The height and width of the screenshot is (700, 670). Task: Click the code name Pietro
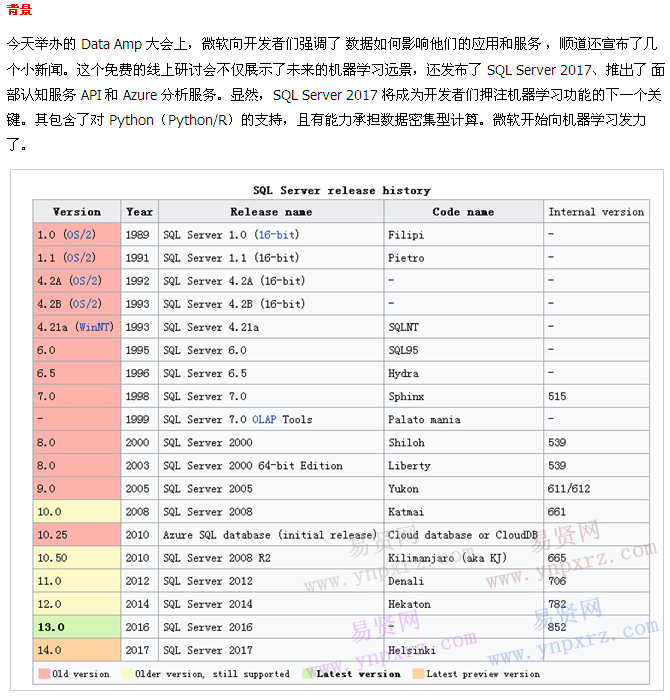pos(406,258)
